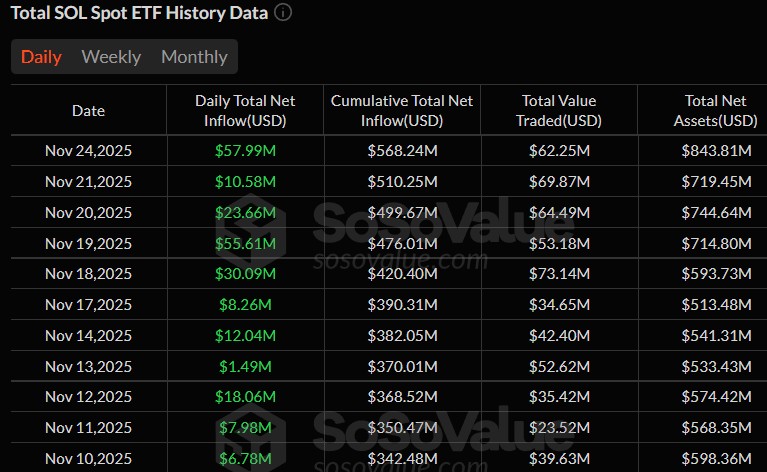This screenshot has width=767, height=472.
Task: Click the Daily Total Net Inflow header
Action: click(245, 111)
